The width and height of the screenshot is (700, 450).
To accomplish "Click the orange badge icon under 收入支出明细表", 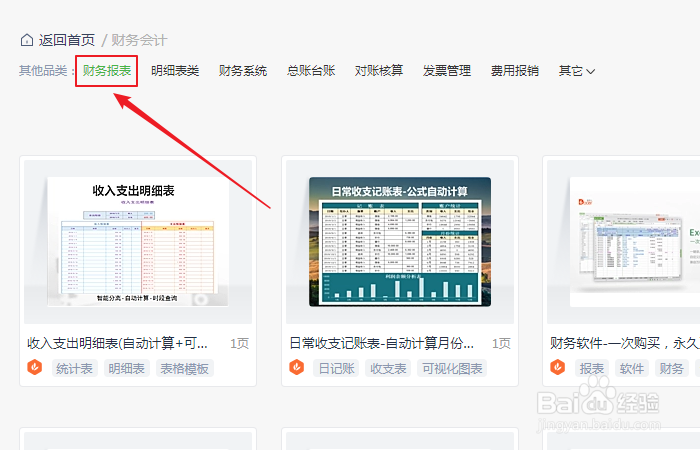I will (x=35, y=368).
